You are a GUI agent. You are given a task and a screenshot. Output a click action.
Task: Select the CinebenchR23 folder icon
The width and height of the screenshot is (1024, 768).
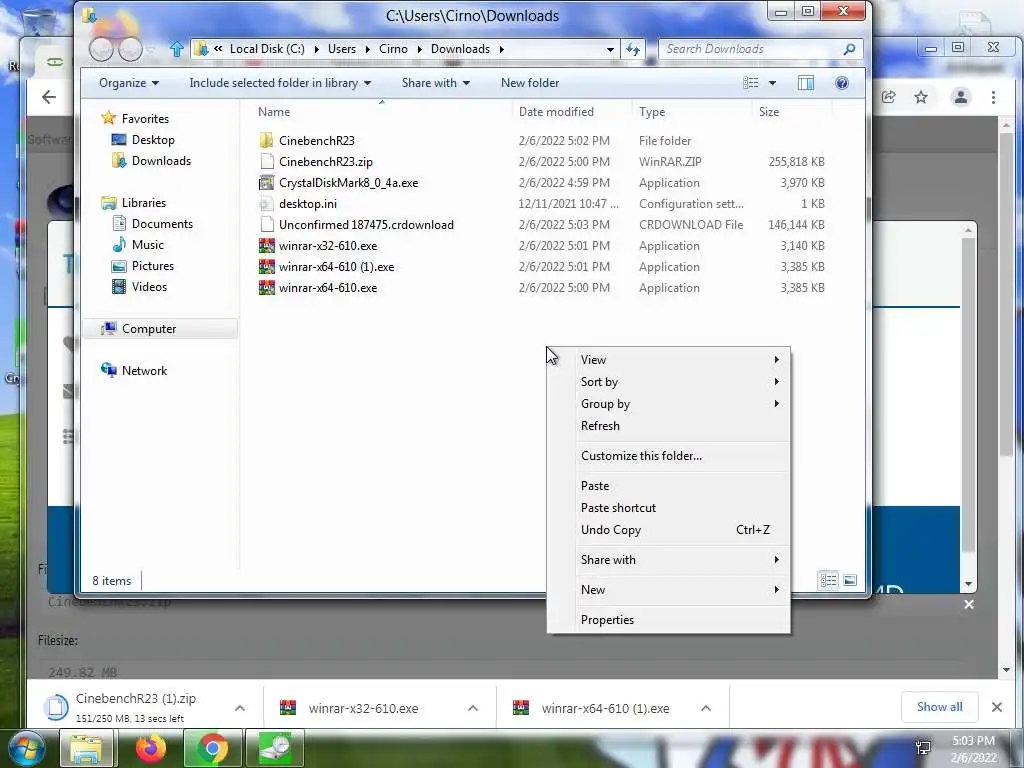pos(266,140)
